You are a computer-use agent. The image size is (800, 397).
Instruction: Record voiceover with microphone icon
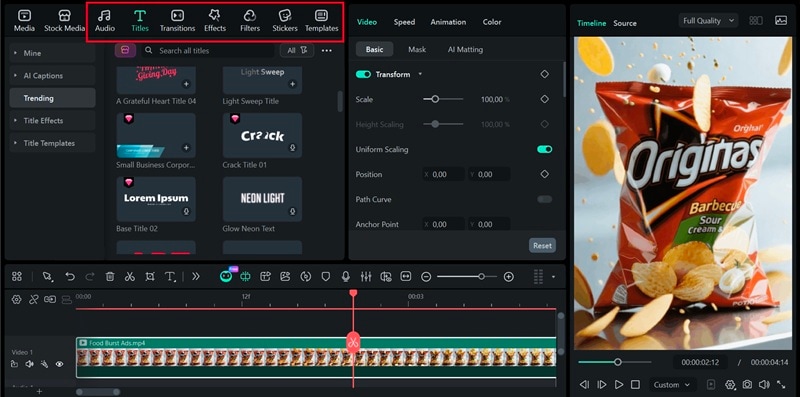tap(345, 277)
